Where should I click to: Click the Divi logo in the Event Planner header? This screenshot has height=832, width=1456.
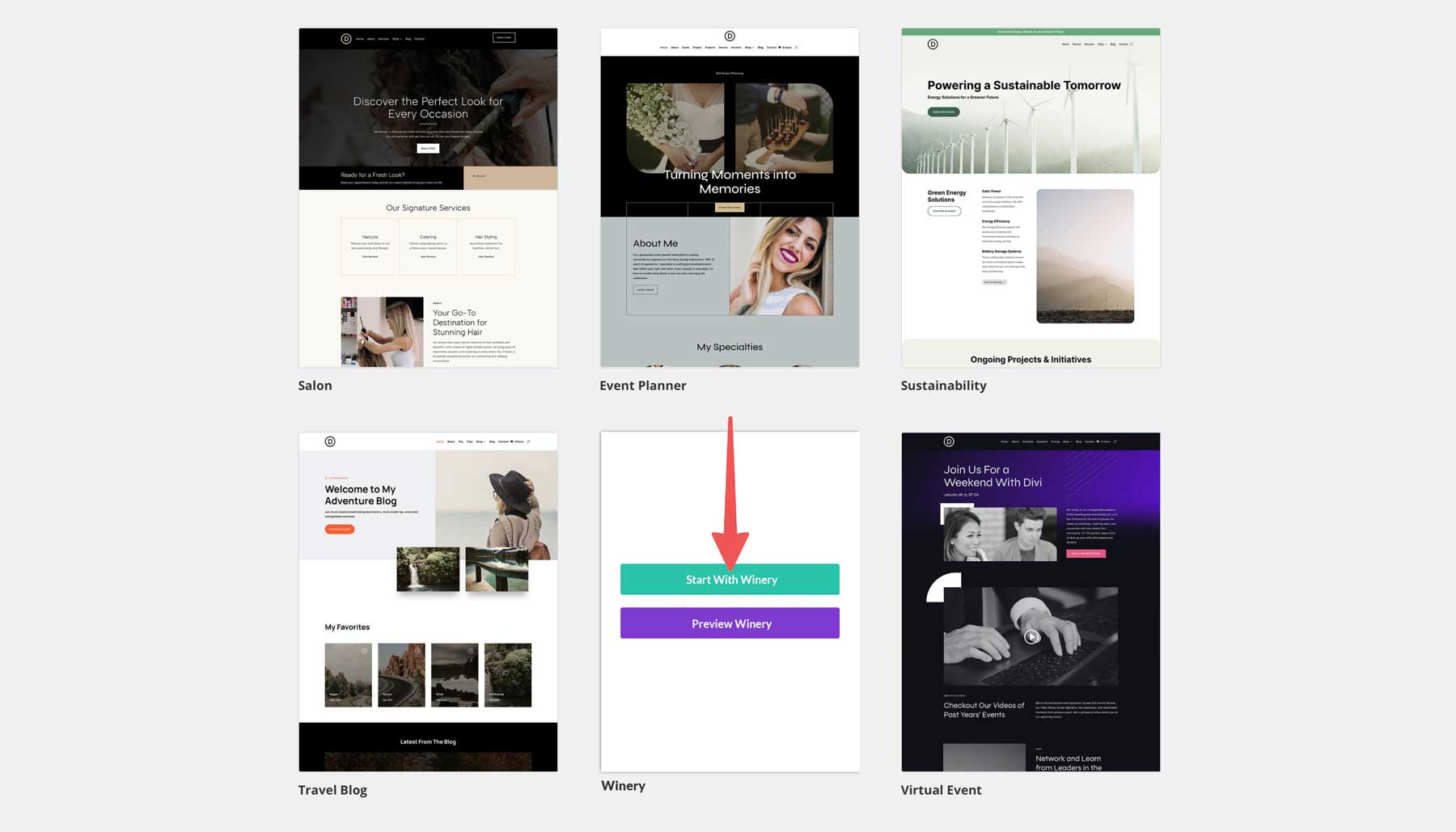click(730, 36)
